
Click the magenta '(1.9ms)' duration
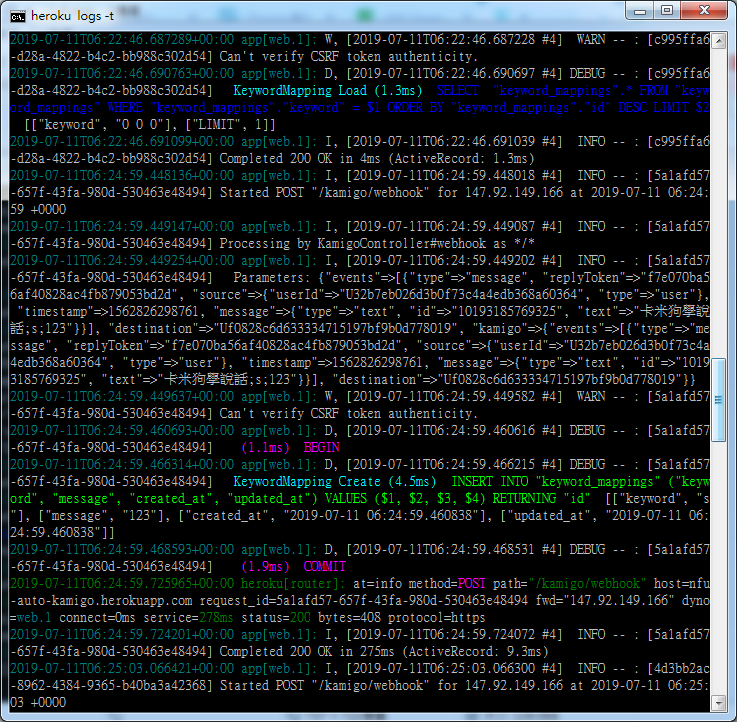click(265, 566)
